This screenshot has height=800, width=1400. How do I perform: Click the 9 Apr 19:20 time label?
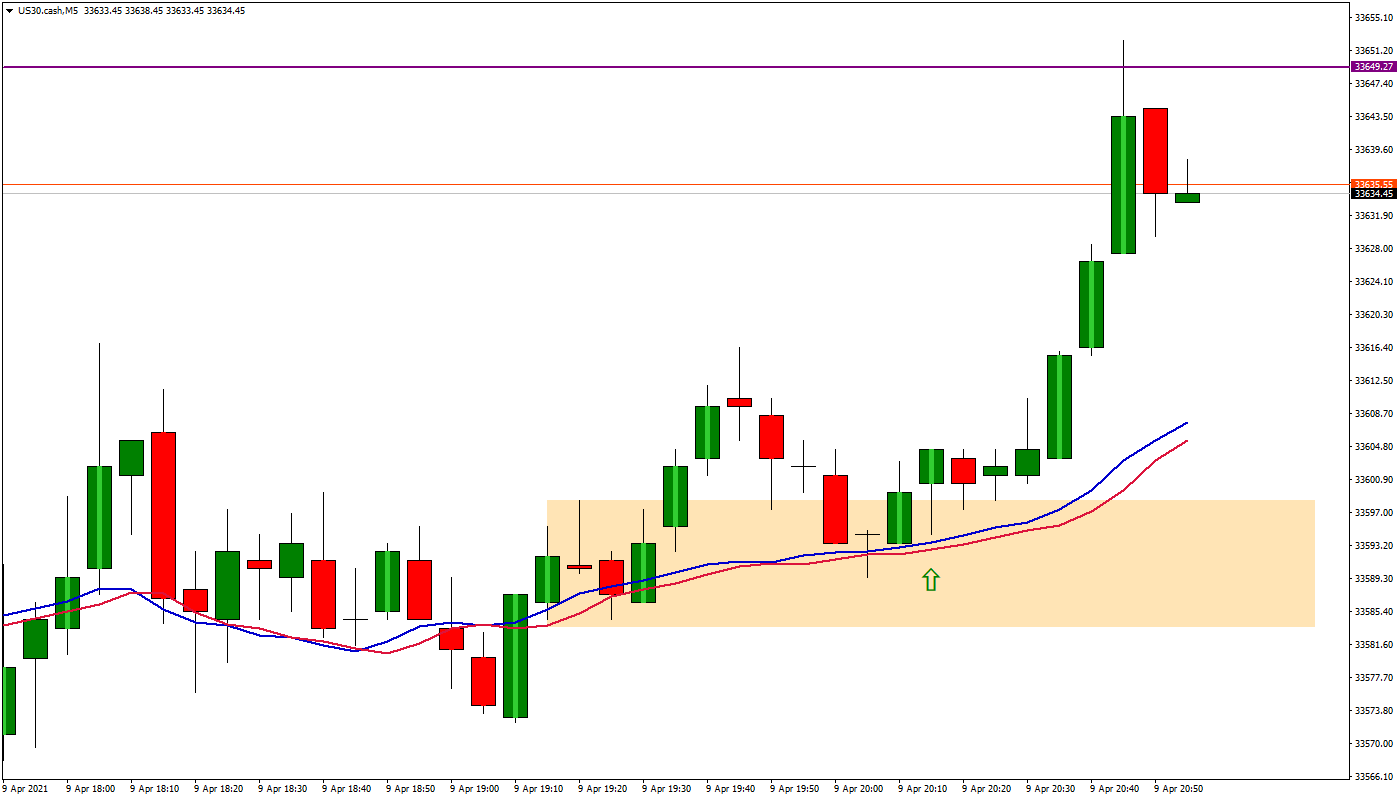coord(603,789)
